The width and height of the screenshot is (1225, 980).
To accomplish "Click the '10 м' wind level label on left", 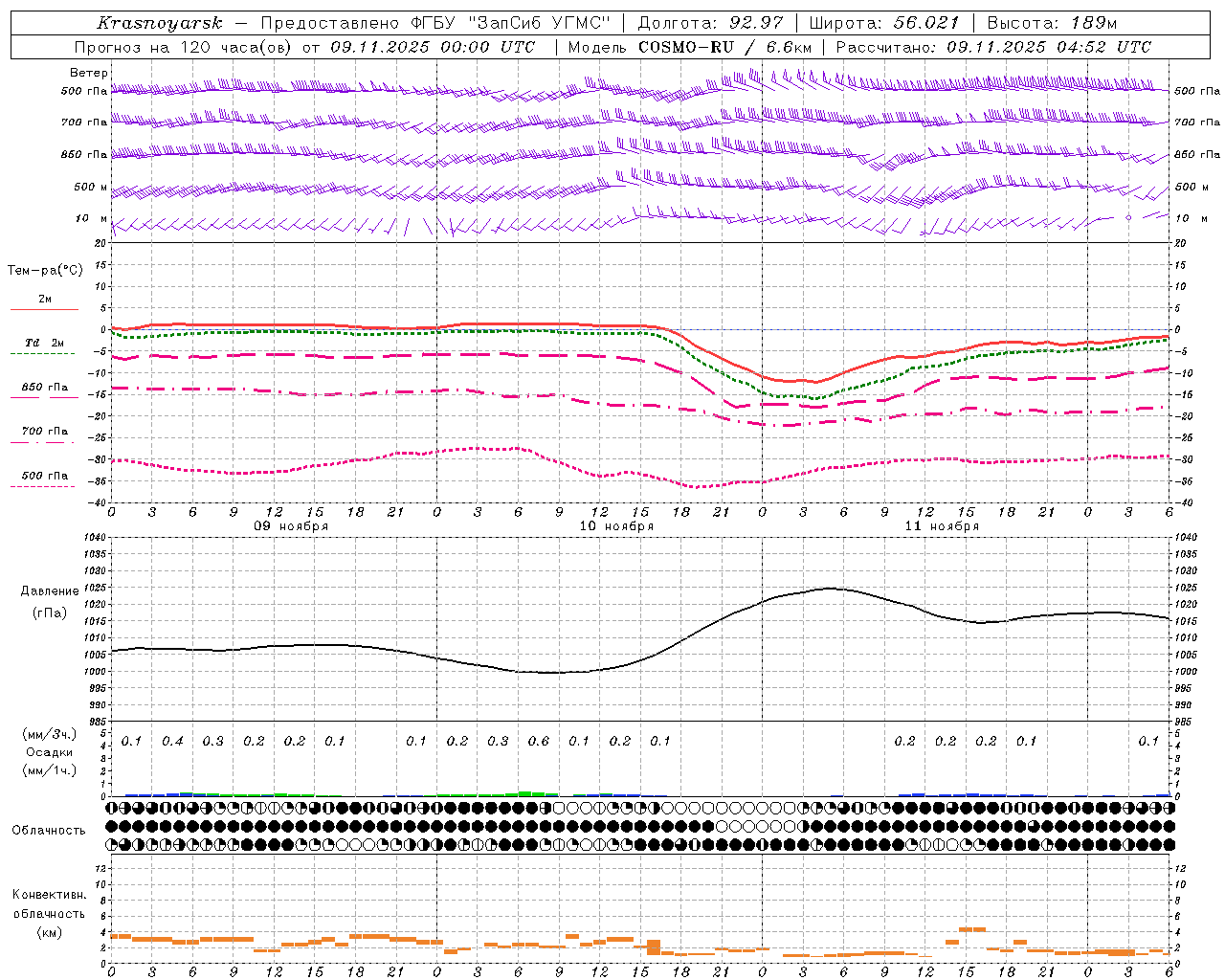I will point(92,219).
